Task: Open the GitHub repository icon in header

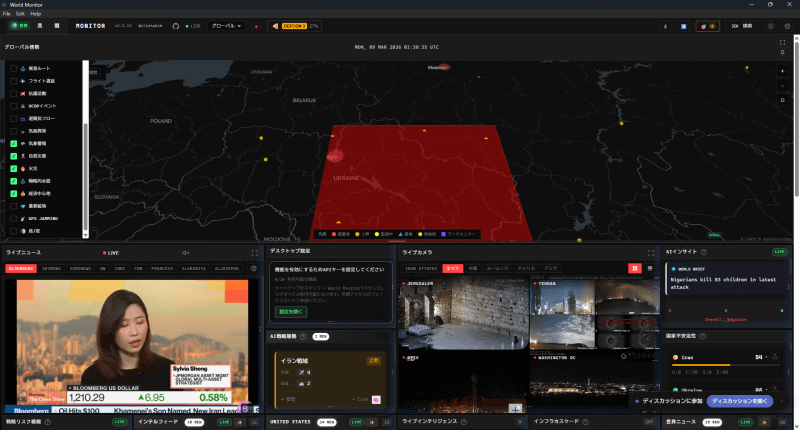Action: pos(176,26)
